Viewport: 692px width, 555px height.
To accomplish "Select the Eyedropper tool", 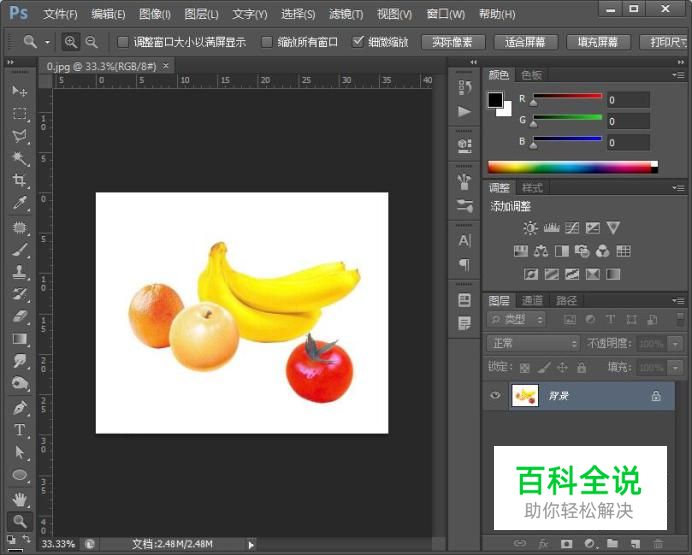I will tap(19, 204).
